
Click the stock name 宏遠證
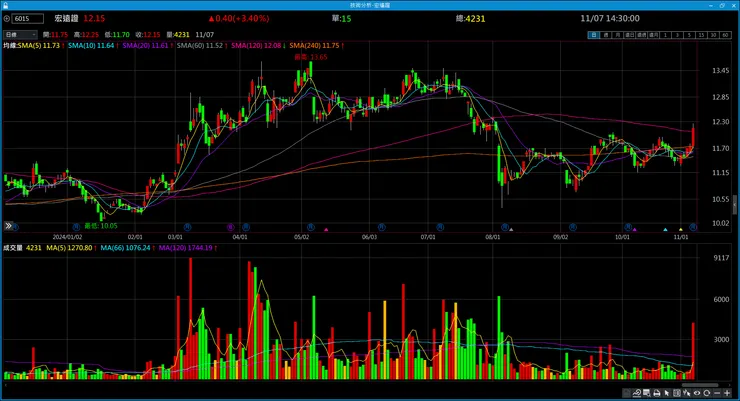66,18
